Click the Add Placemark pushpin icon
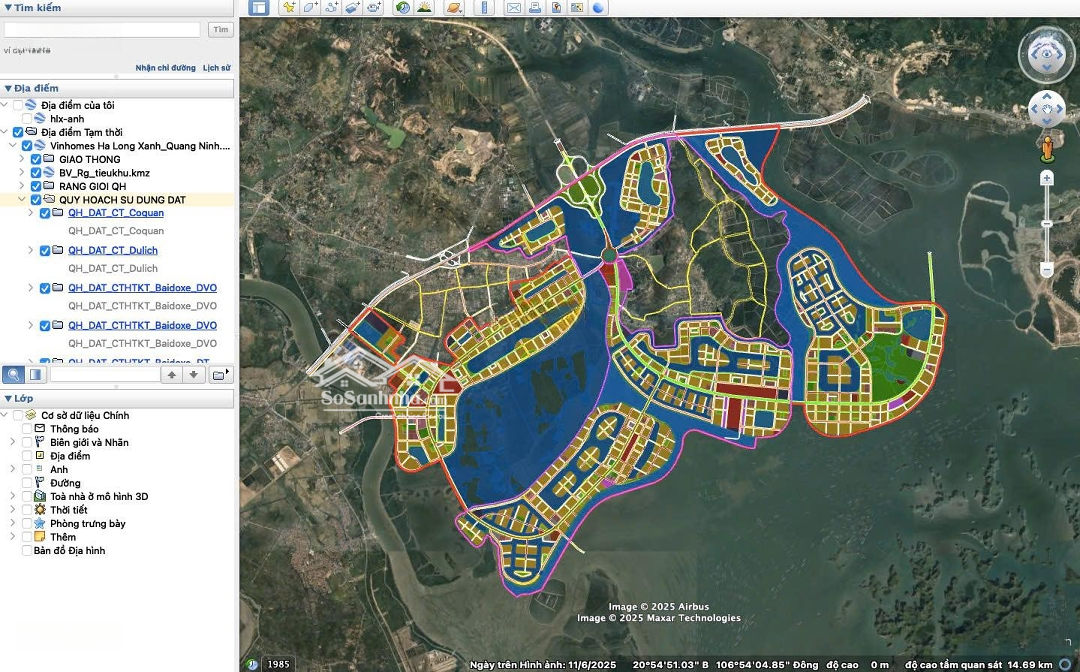This screenshot has height=672, width=1080. (x=288, y=7)
